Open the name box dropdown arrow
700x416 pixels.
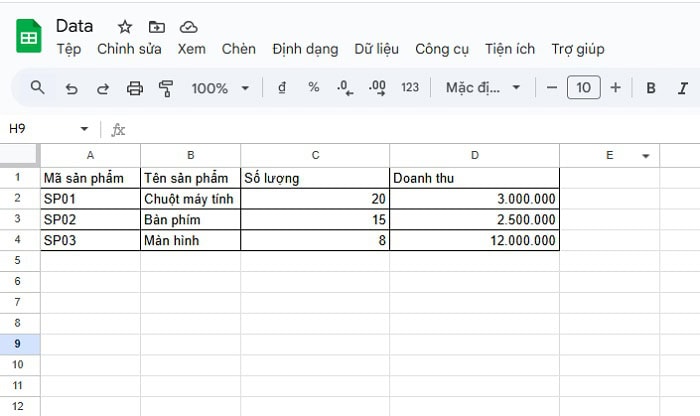tap(84, 129)
